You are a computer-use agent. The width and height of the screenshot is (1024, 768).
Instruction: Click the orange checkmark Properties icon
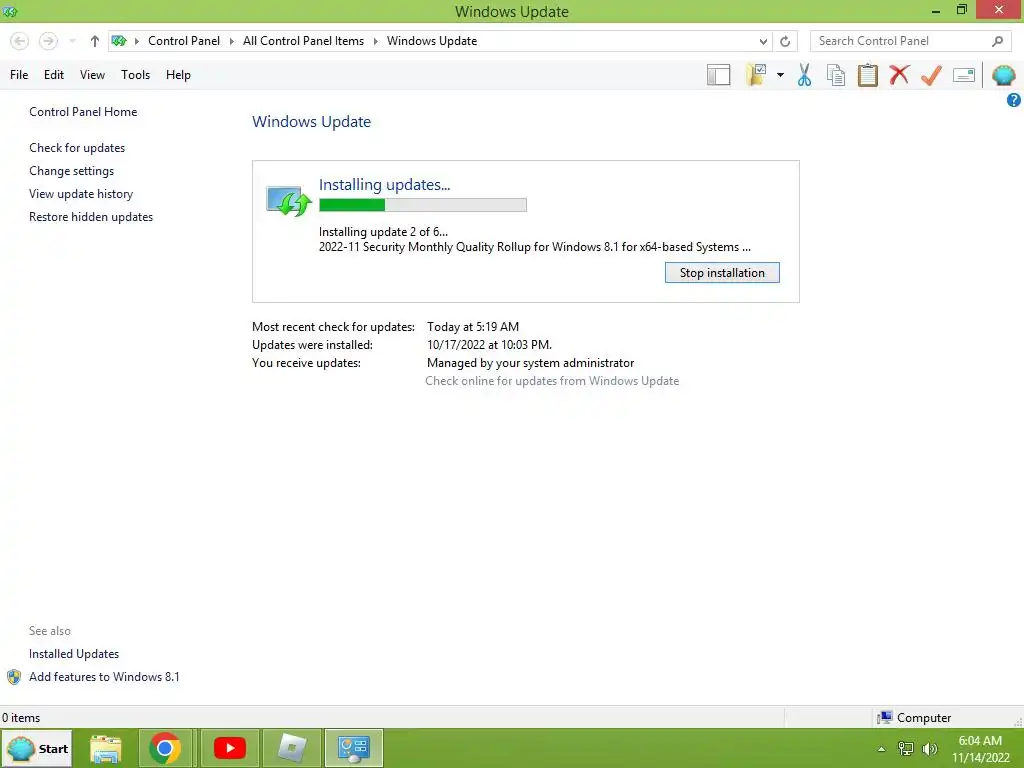point(931,75)
